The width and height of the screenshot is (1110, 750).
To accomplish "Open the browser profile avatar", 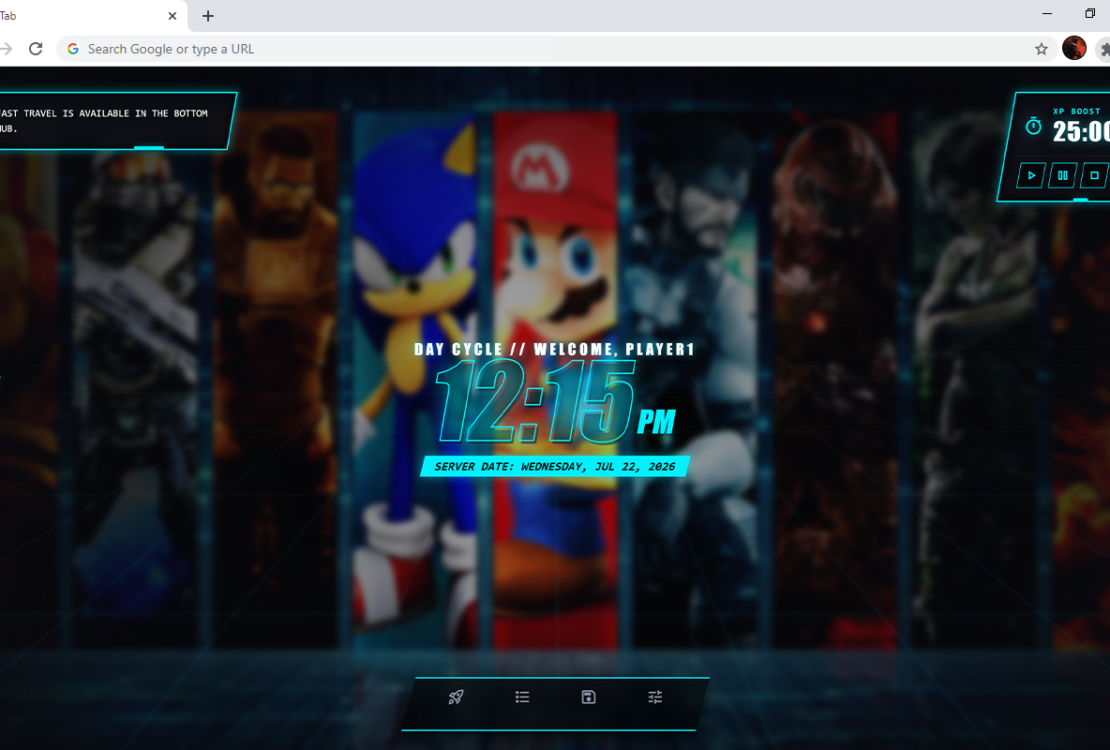I will pyautogui.click(x=1074, y=48).
